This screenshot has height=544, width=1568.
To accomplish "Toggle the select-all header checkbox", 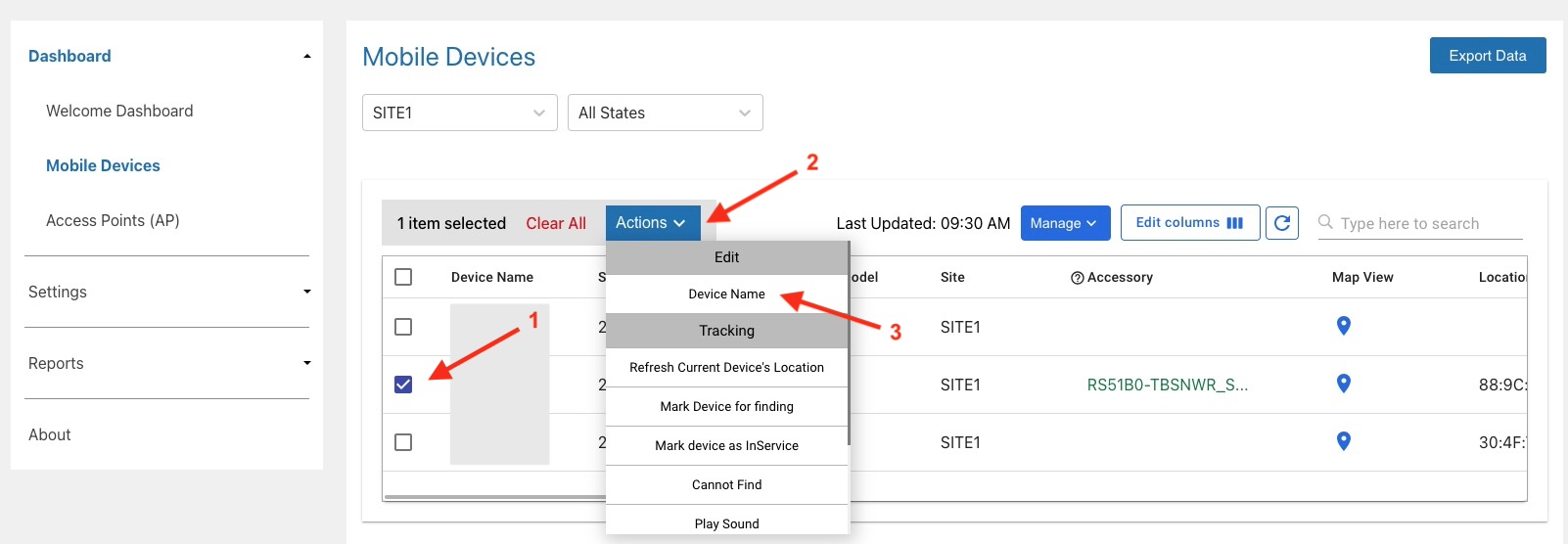I will pyautogui.click(x=403, y=277).
